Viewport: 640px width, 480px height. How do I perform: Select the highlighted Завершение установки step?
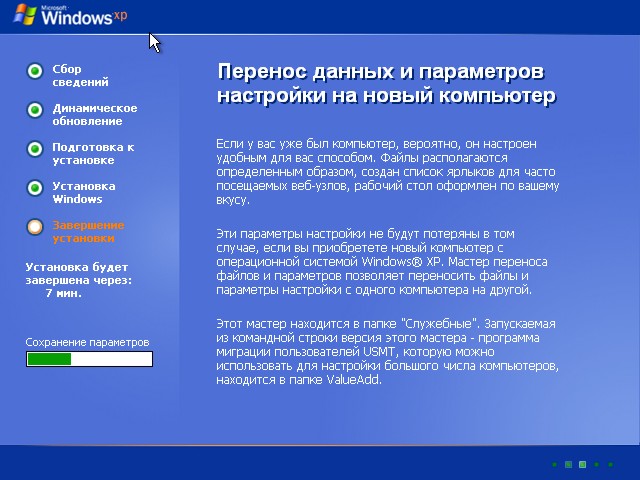coord(88,231)
